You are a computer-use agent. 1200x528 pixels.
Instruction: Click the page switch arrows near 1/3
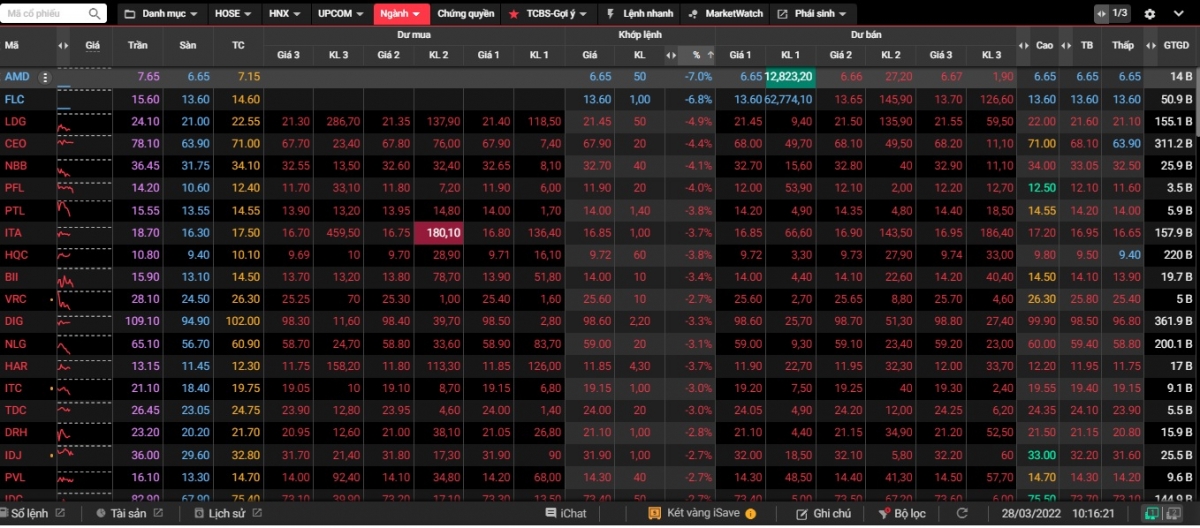pyautogui.click(x=1101, y=14)
